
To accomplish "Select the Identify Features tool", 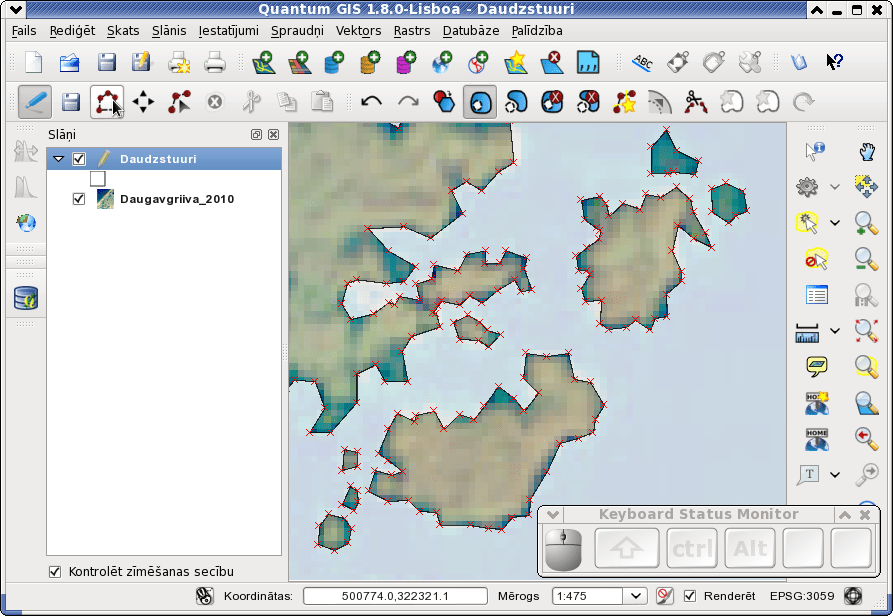I will click(x=814, y=151).
